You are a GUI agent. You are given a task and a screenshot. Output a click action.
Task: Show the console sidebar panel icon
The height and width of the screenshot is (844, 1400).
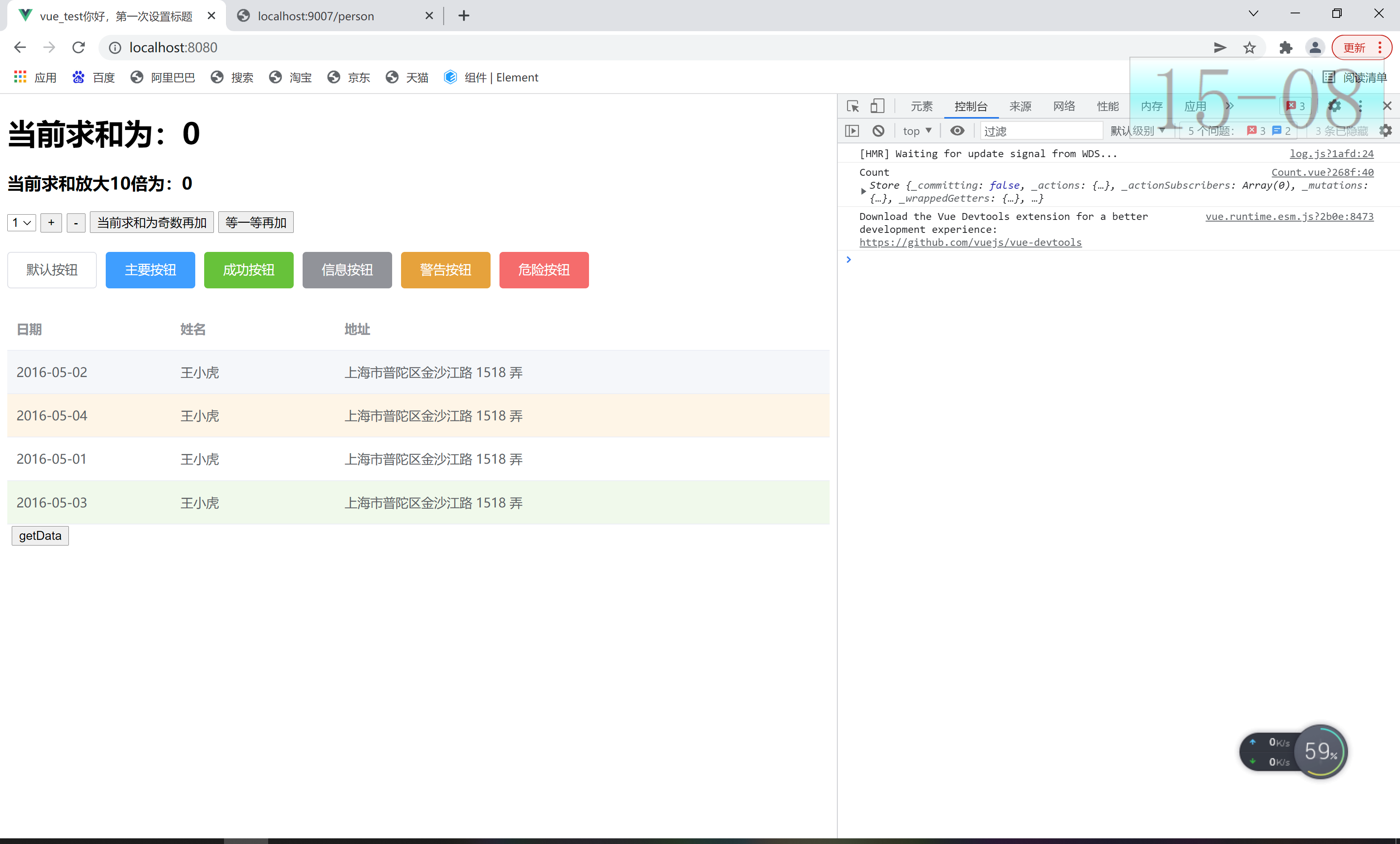(x=852, y=131)
